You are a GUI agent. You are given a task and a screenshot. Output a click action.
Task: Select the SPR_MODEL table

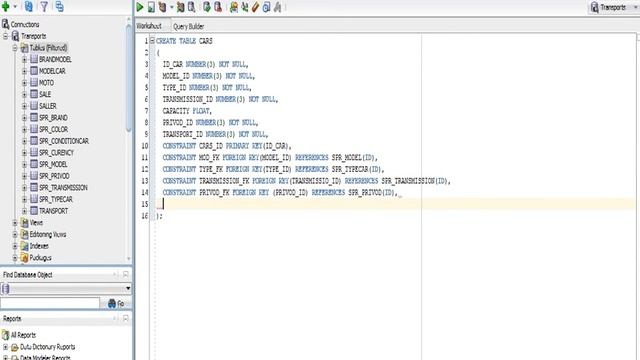[x=53, y=164]
